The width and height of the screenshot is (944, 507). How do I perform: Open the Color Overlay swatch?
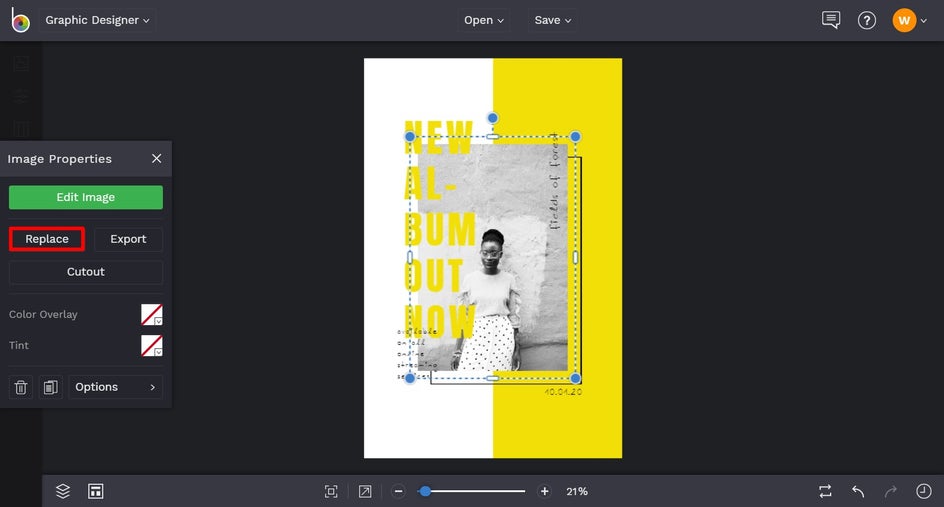[x=152, y=314]
